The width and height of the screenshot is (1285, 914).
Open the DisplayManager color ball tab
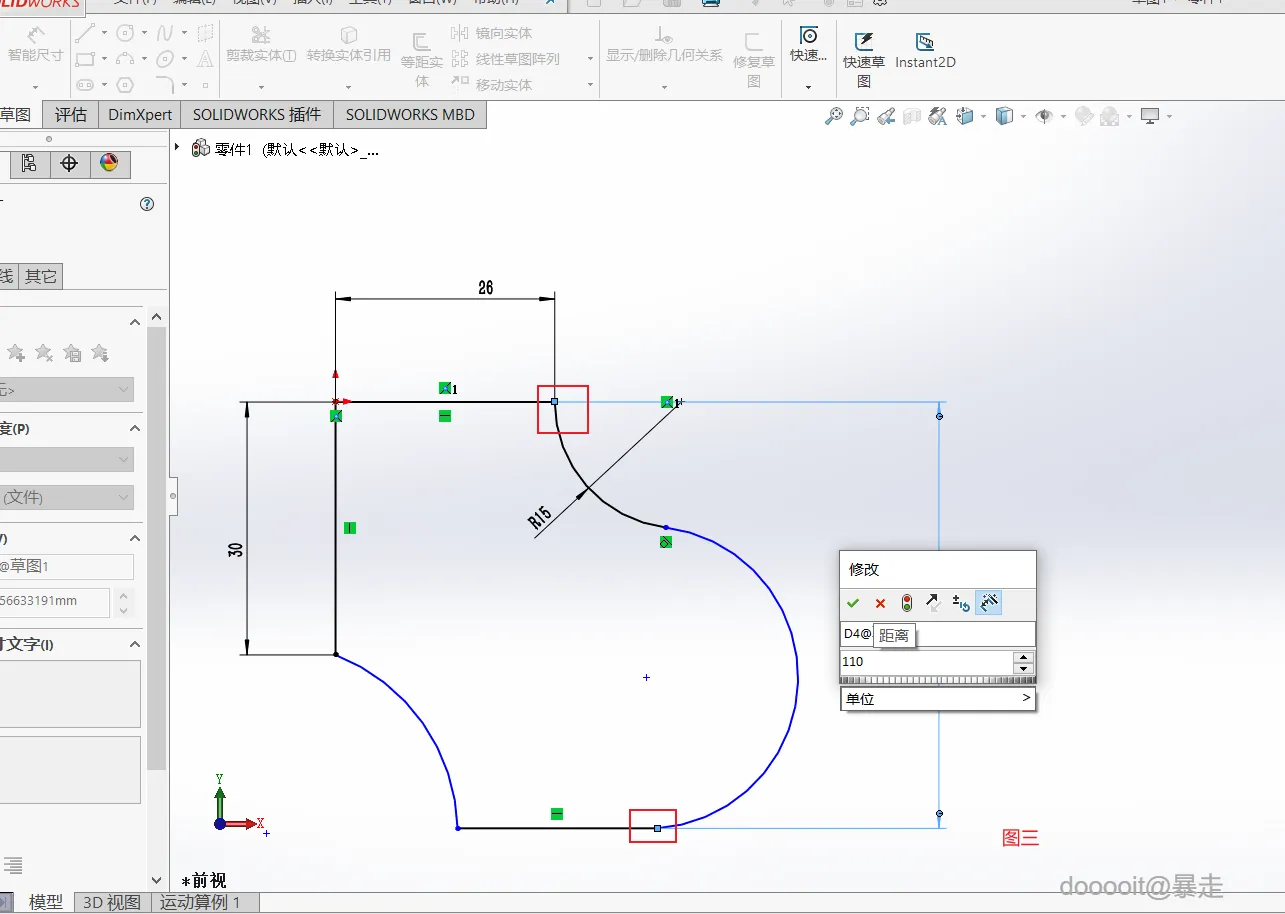pyautogui.click(x=109, y=164)
